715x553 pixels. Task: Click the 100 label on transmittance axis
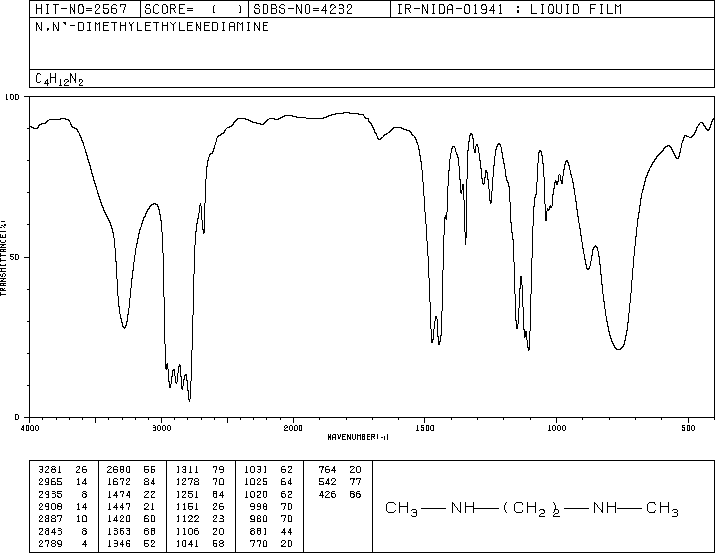pos(12,97)
